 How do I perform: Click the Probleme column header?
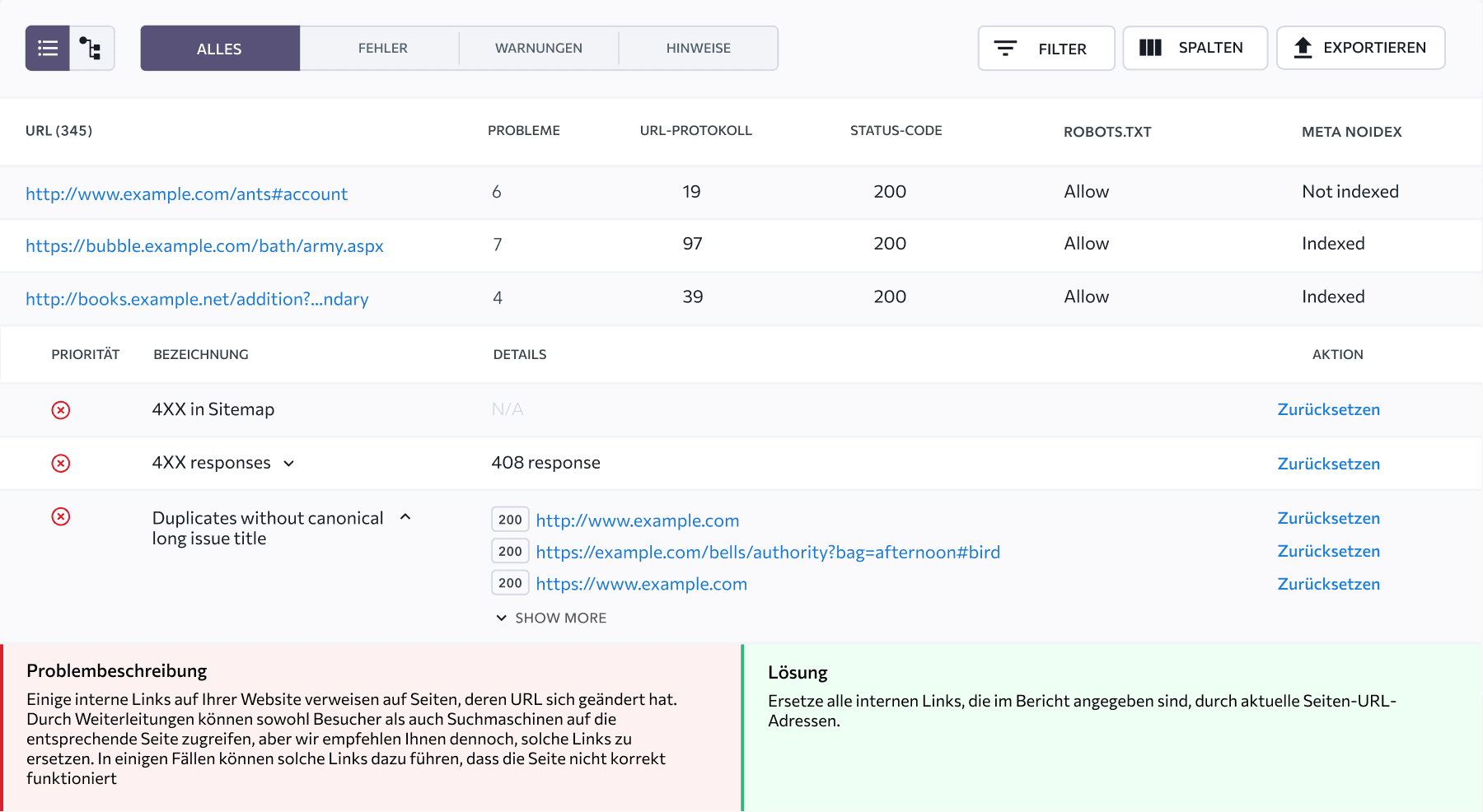click(524, 130)
